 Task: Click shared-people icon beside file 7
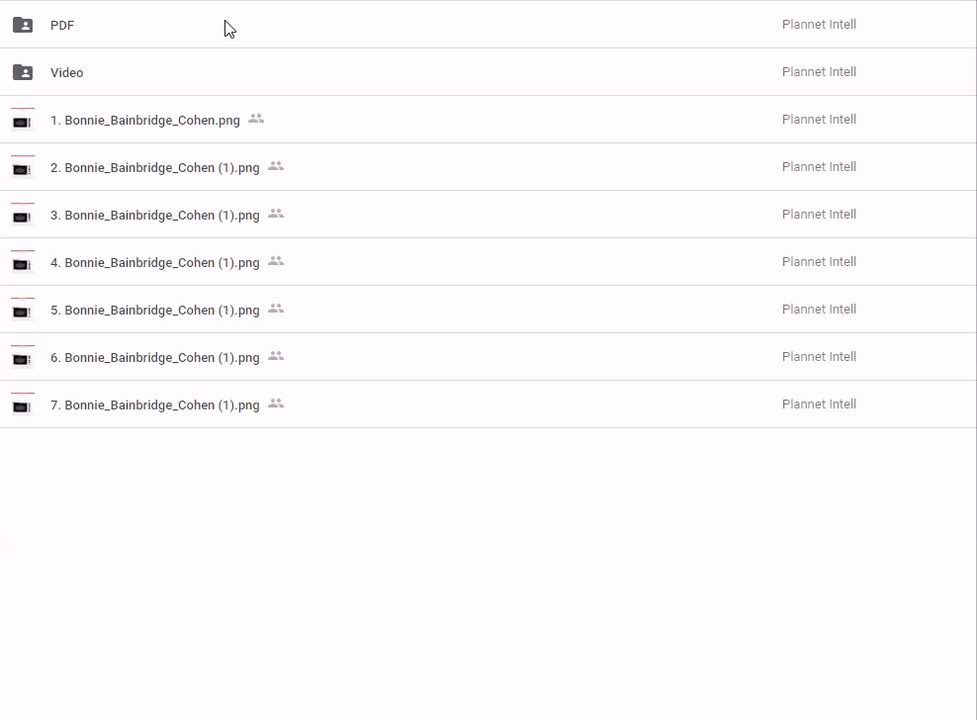(x=276, y=404)
